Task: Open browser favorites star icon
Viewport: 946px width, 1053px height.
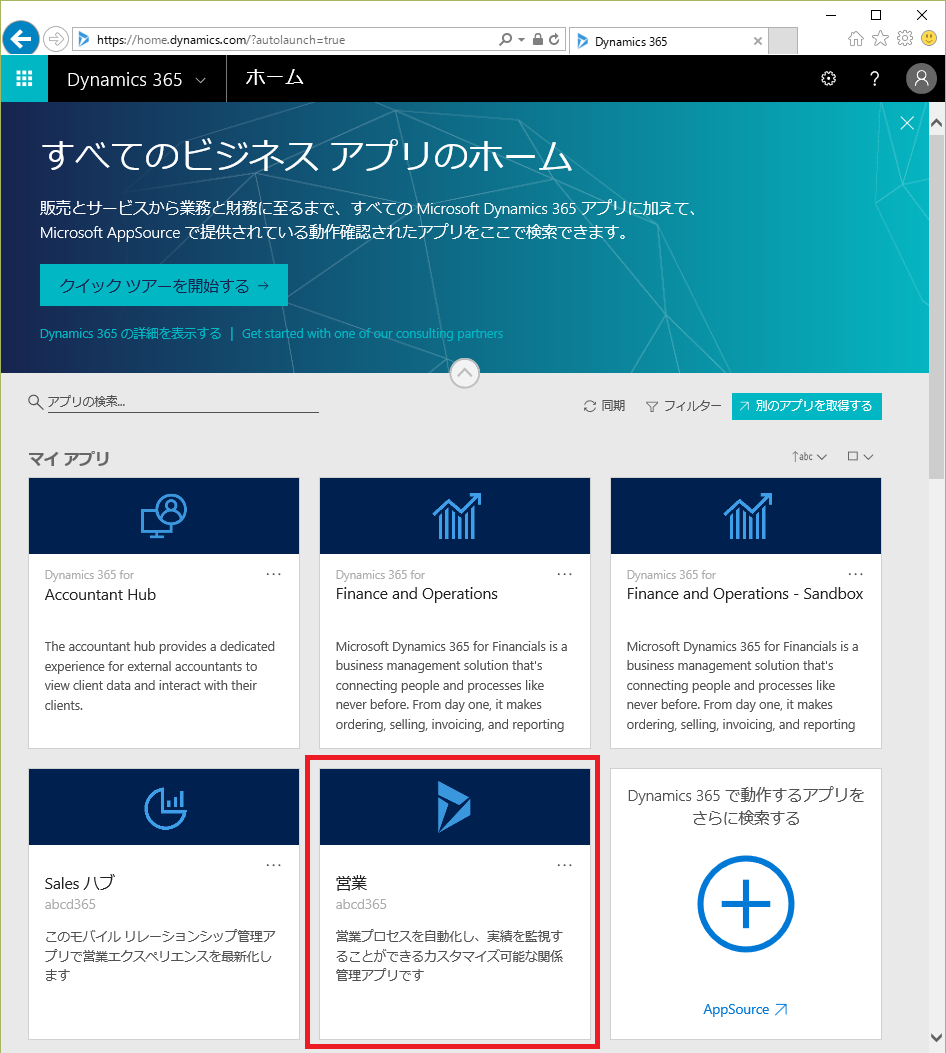Action: pyautogui.click(x=880, y=38)
